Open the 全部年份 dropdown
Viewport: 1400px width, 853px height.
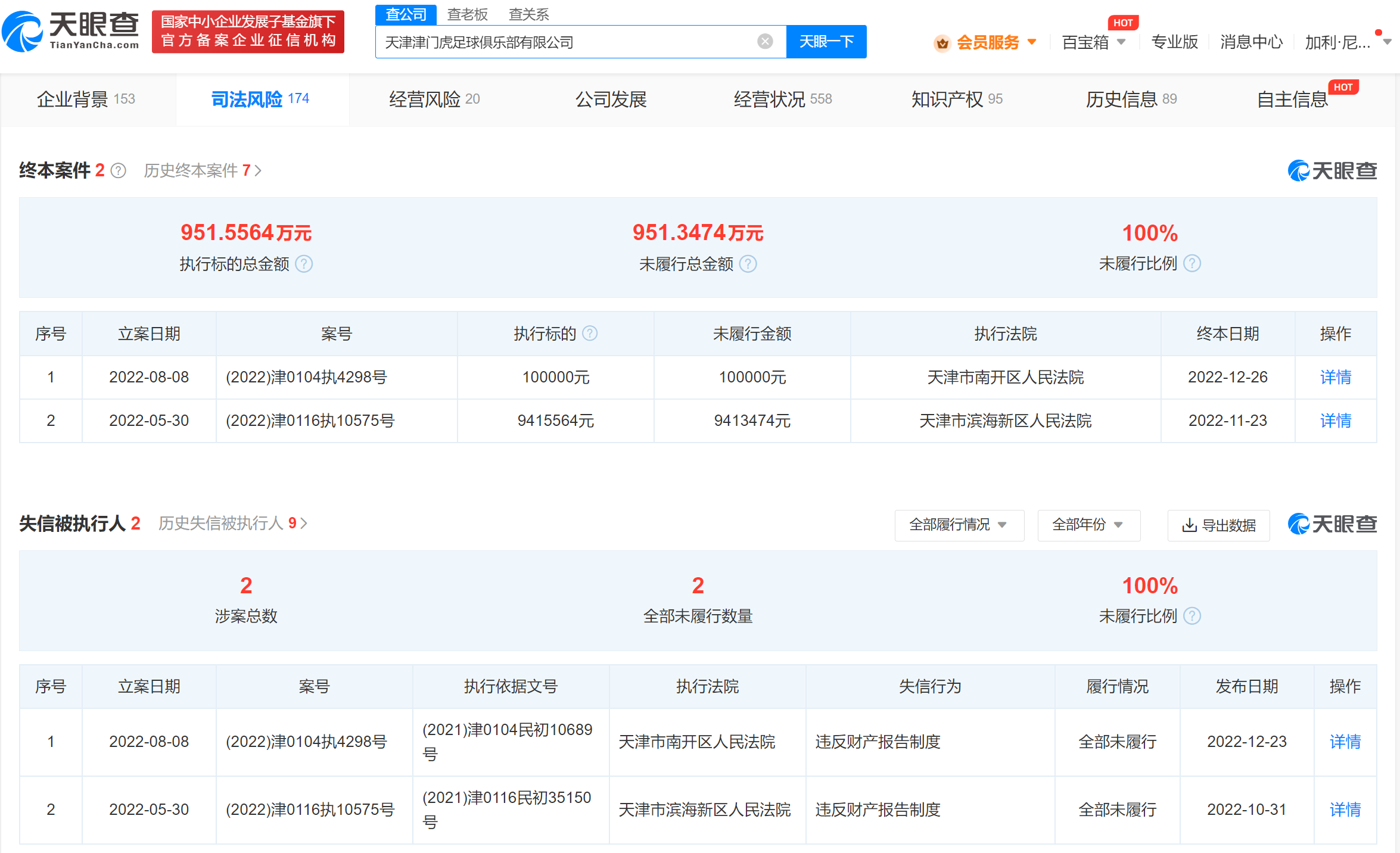click(x=1088, y=525)
